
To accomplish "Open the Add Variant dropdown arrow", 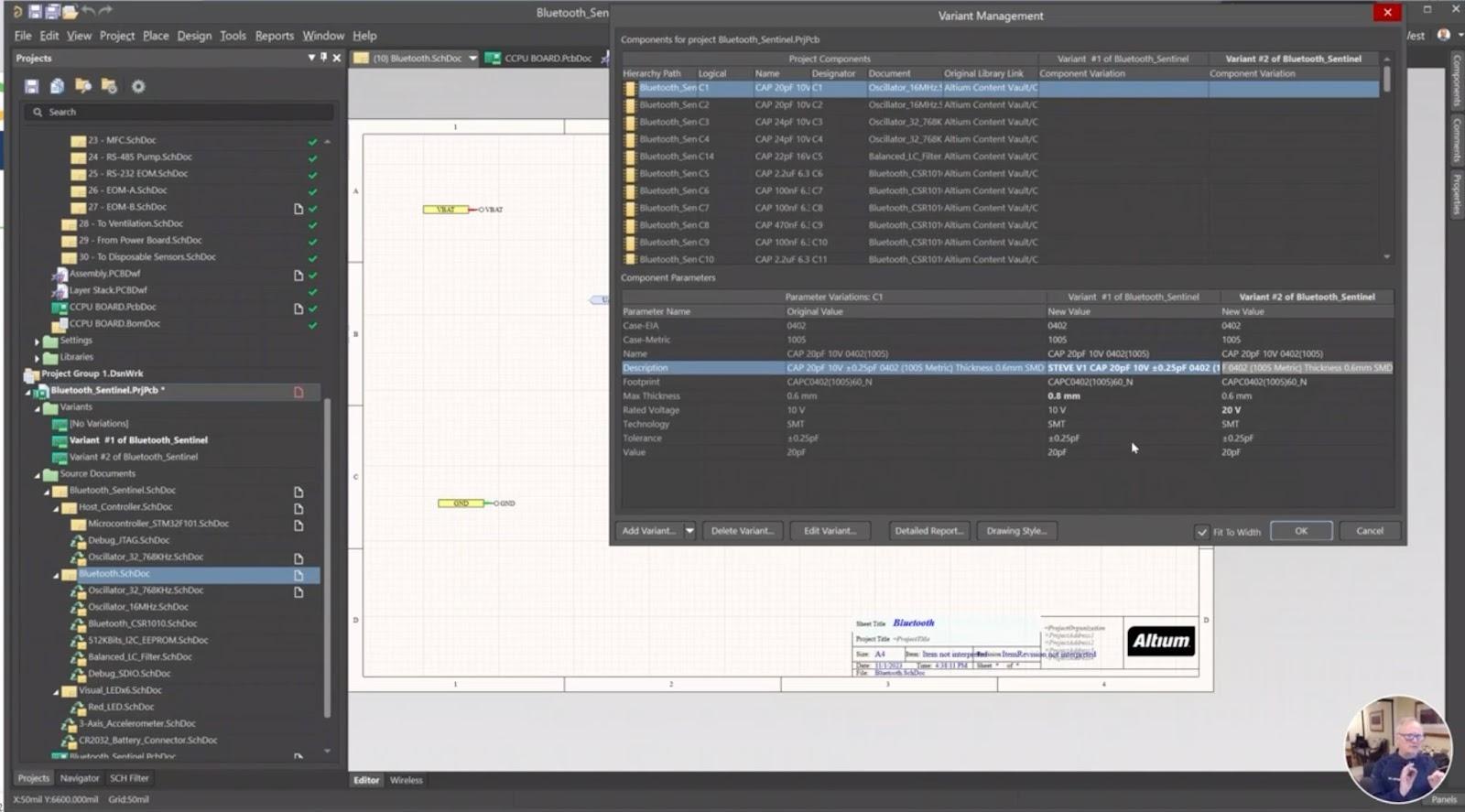I will pyautogui.click(x=689, y=531).
